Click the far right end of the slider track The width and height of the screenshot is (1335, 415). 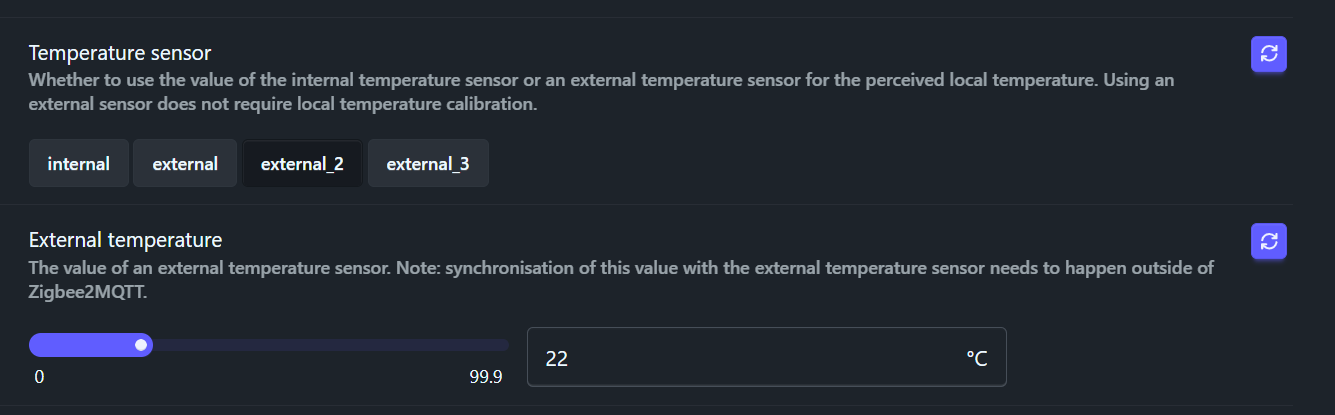[x=504, y=345]
